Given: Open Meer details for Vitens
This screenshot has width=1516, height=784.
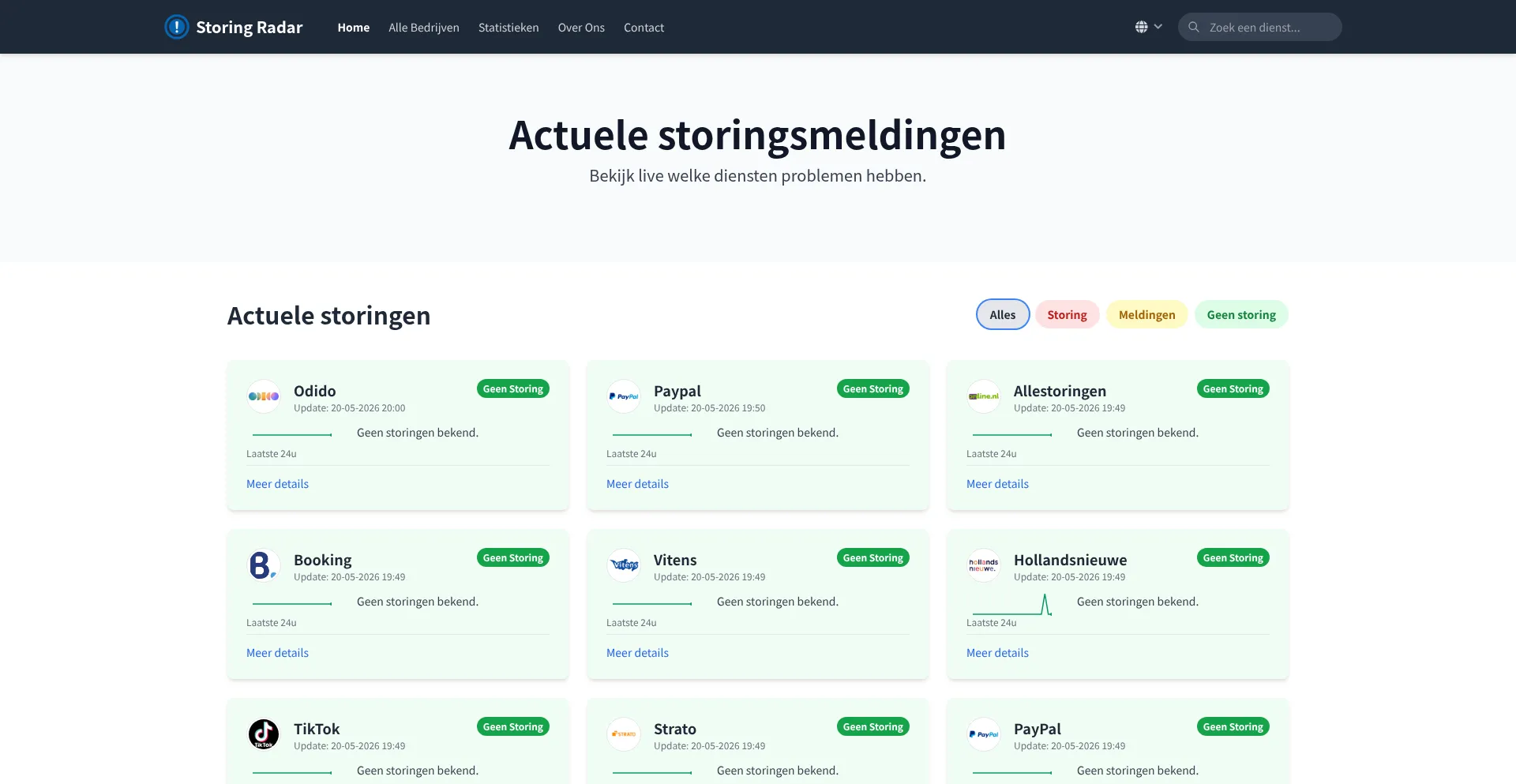Looking at the screenshot, I should [x=637, y=653].
